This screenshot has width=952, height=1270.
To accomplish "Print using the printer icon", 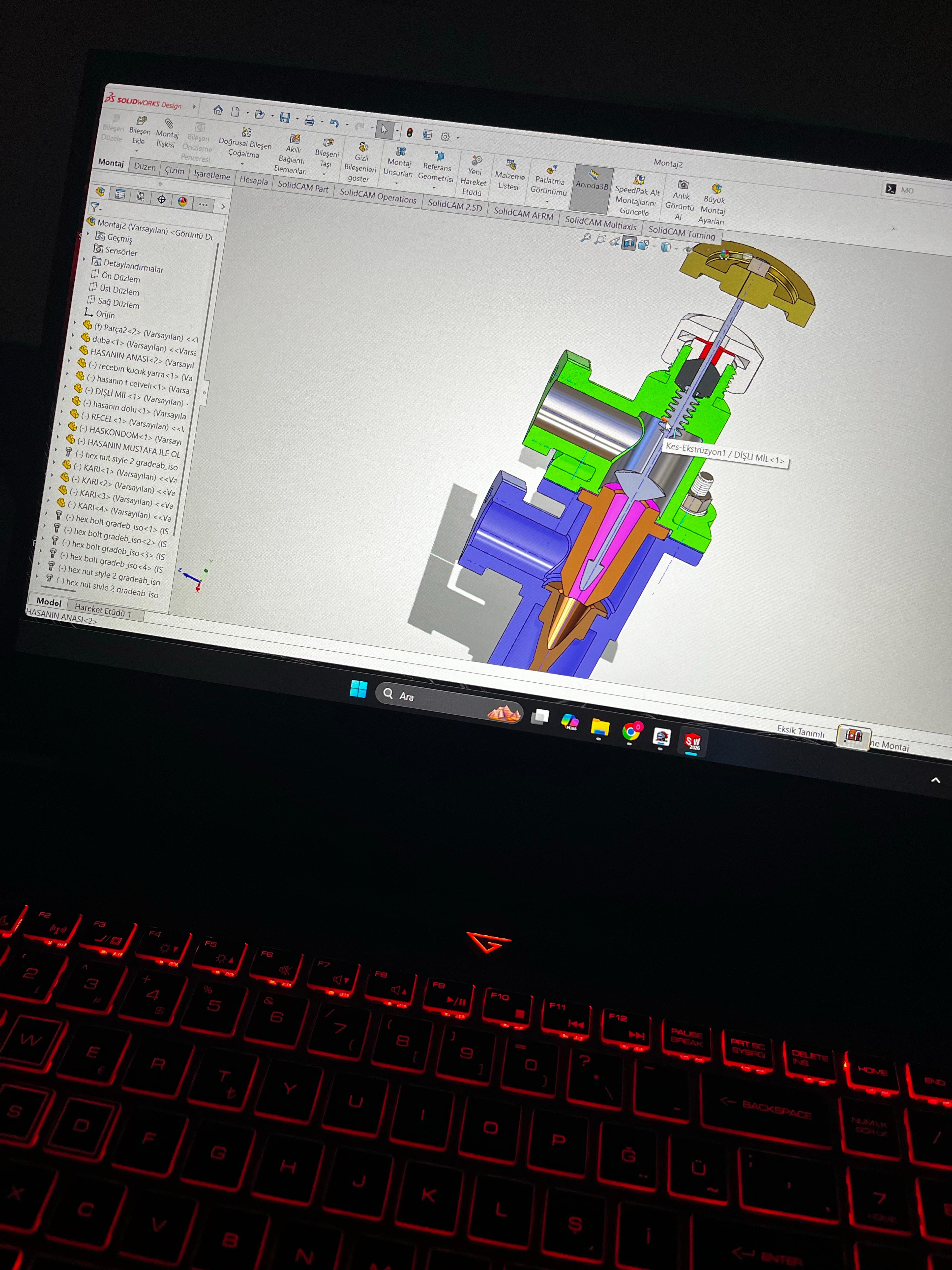I will (309, 121).
